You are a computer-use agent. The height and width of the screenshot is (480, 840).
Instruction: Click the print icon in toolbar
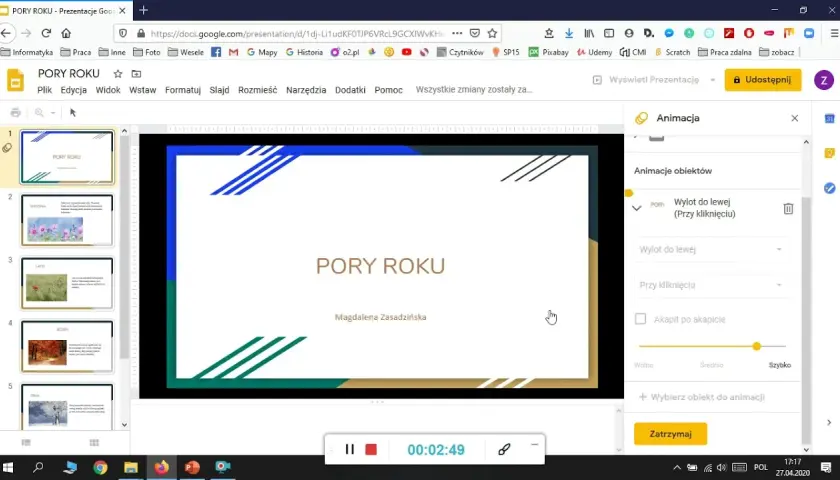pyautogui.click(x=16, y=112)
